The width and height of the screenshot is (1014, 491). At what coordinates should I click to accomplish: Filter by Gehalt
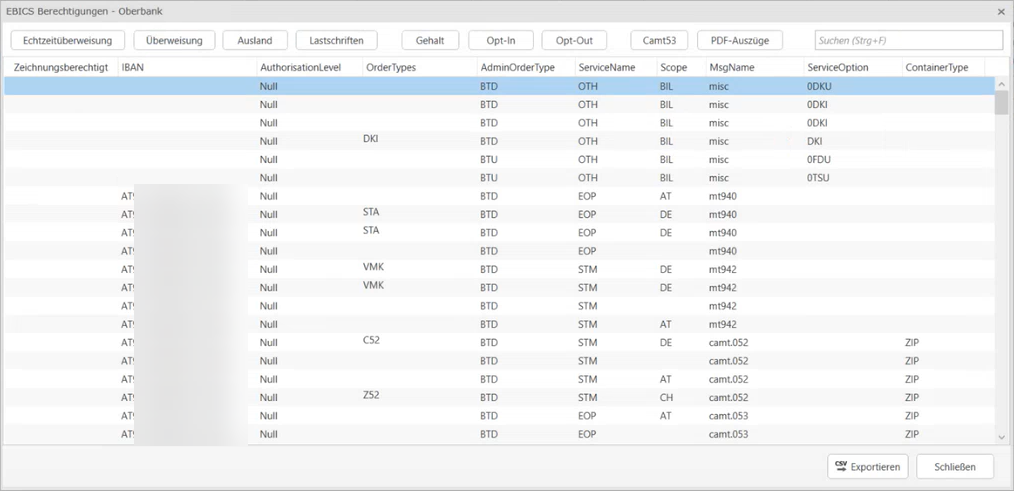point(430,41)
